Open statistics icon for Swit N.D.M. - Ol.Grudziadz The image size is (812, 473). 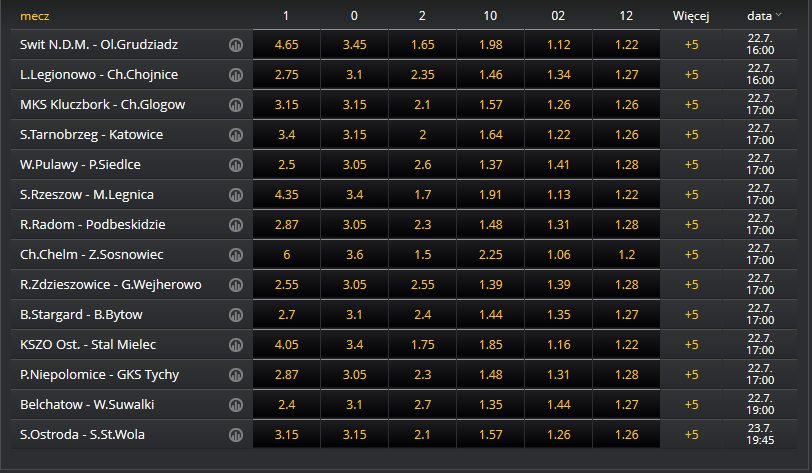click(236, 45)
